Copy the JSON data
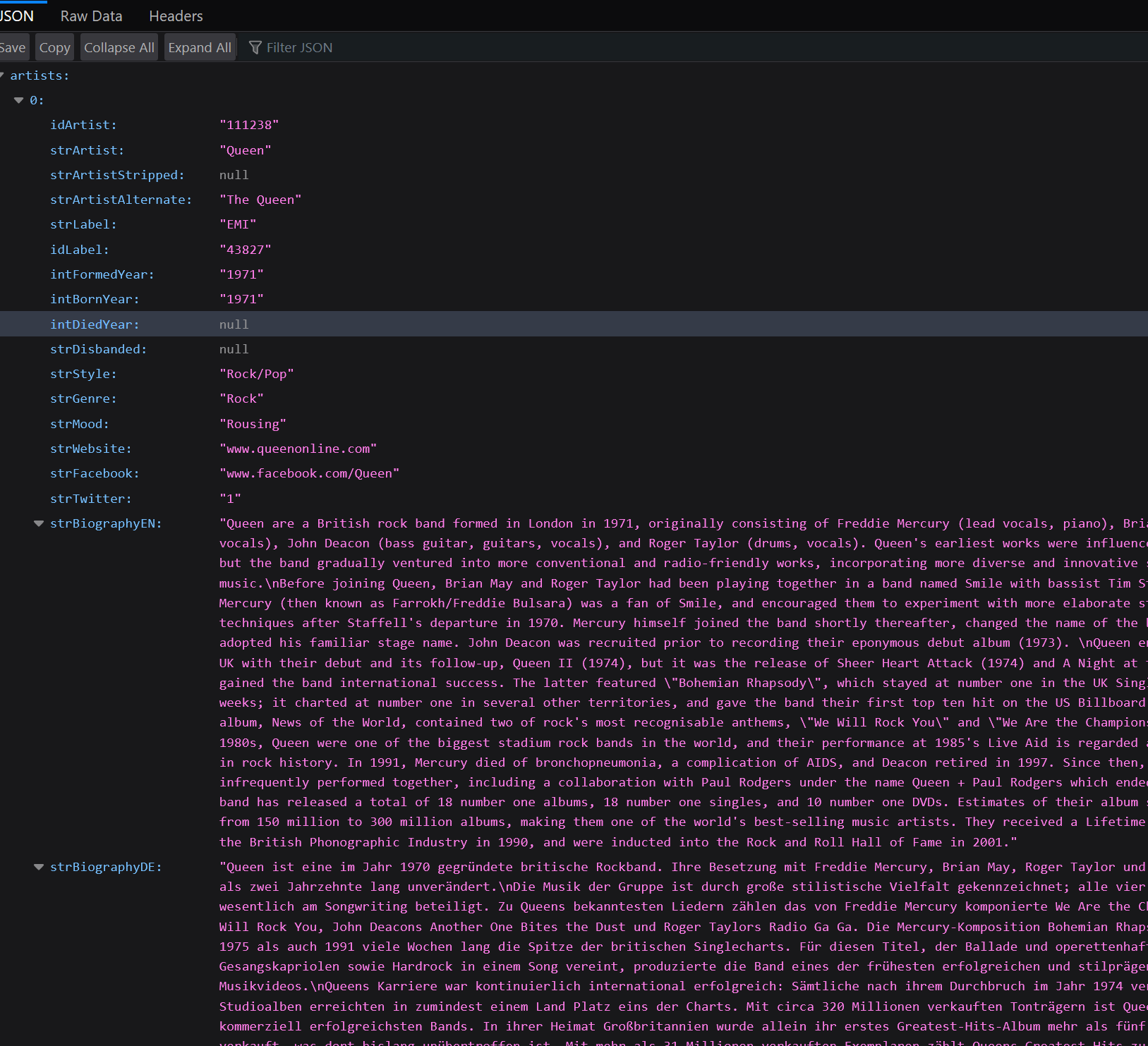This screenshot has height=1046, width=1148. click(54, 47)
